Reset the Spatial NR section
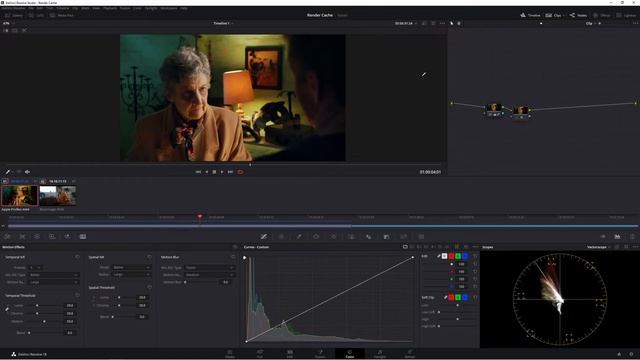This screenshot has height=360, width=640. [149, 257]
